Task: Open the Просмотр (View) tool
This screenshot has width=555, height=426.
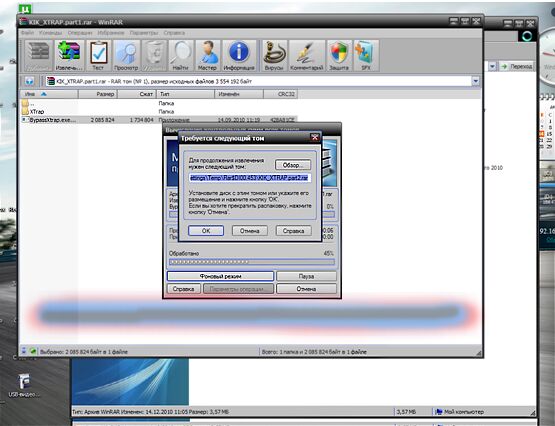Action: (x=126, y=56)
